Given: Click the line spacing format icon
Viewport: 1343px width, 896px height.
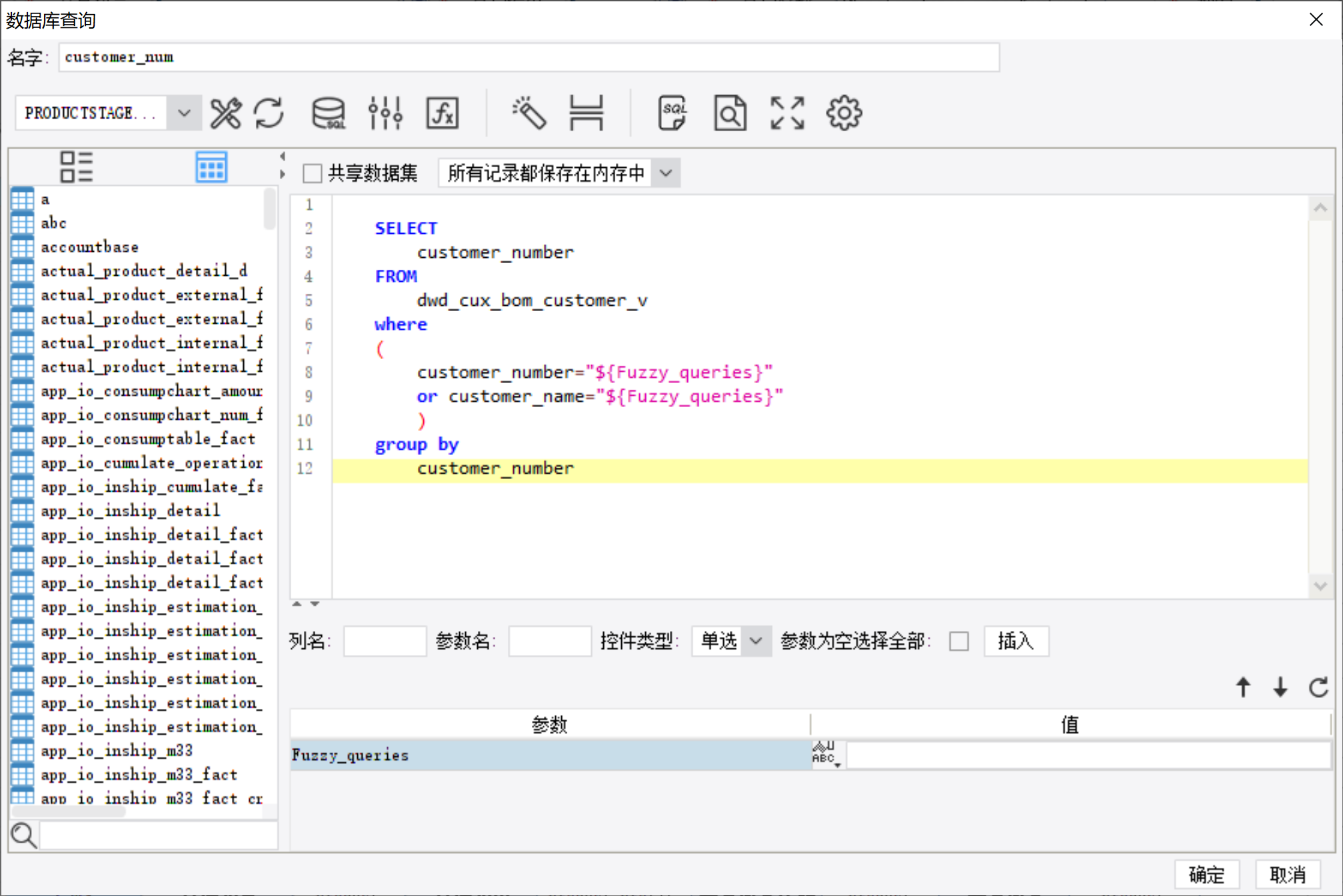Looking at the screenshot, I should (x=587, y=113).
